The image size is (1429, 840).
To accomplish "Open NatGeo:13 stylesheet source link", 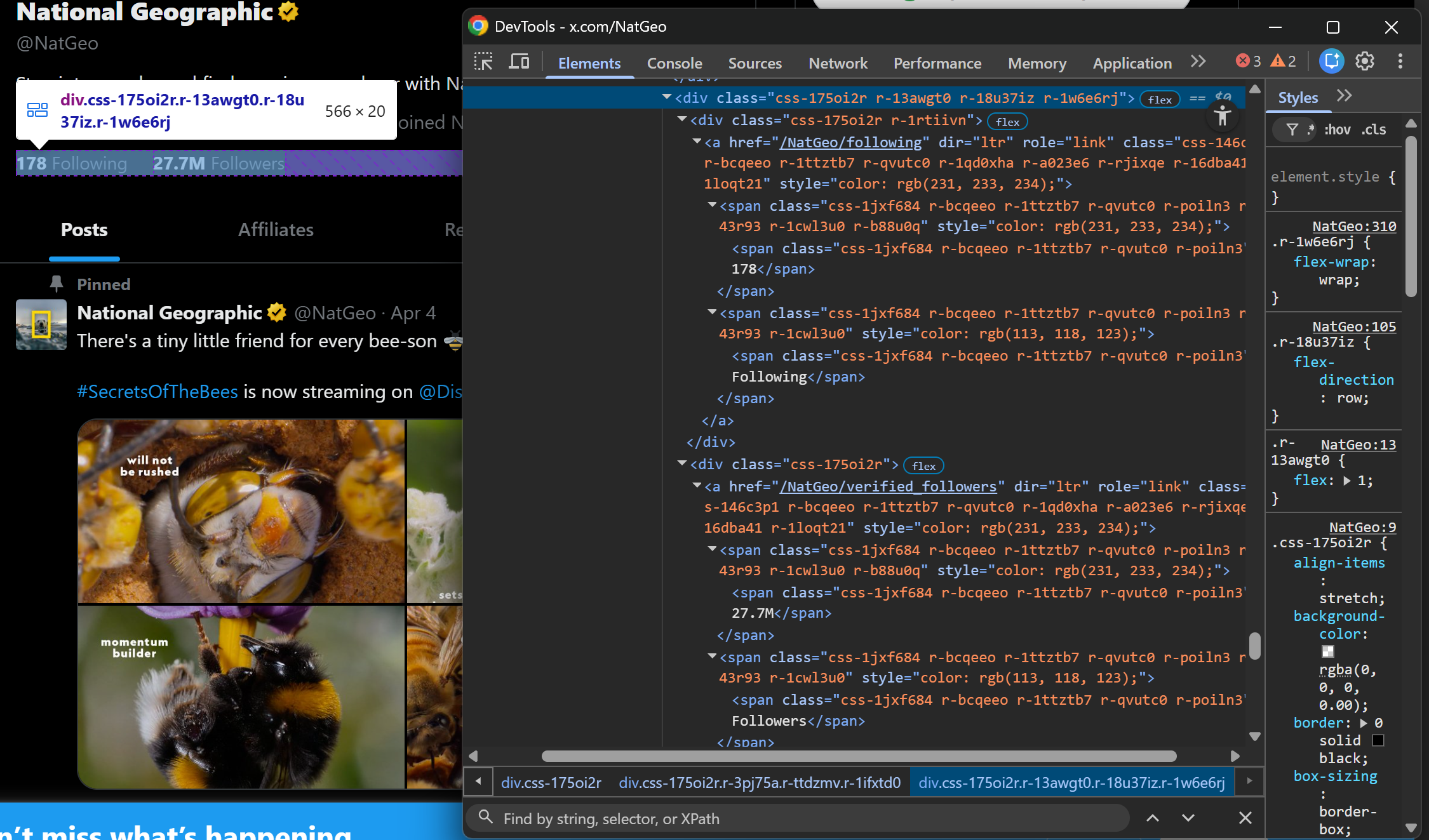I will (1359, 444).
